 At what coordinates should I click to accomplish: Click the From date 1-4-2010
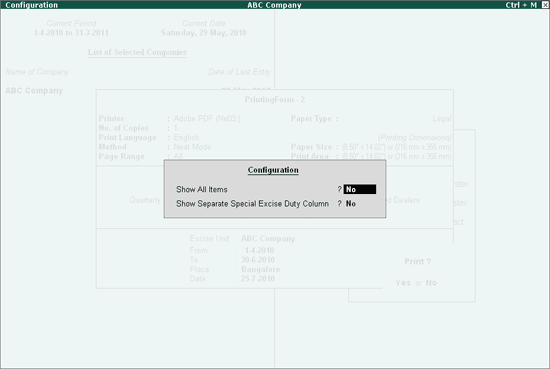[260, 250]
